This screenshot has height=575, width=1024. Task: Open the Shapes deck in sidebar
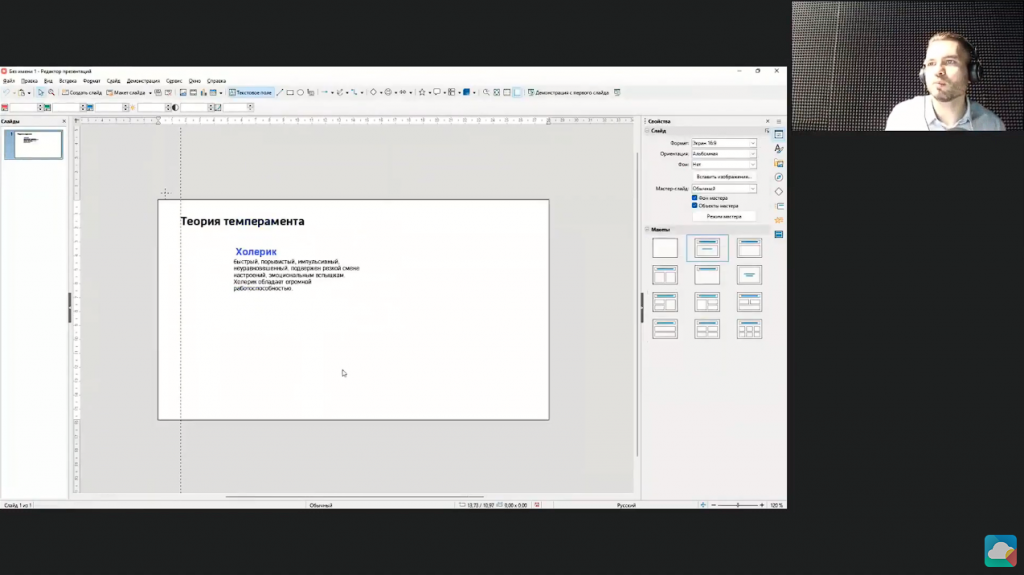point(778,191)
